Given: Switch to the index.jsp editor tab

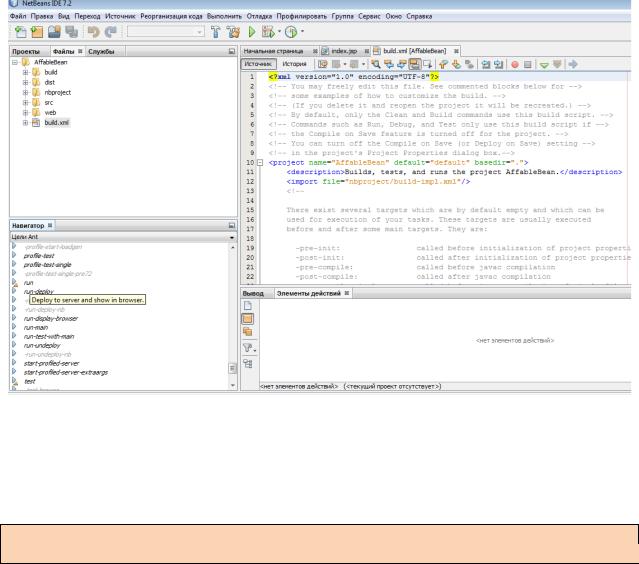Looking at the screenshot, I should click(x=344, y=51).
